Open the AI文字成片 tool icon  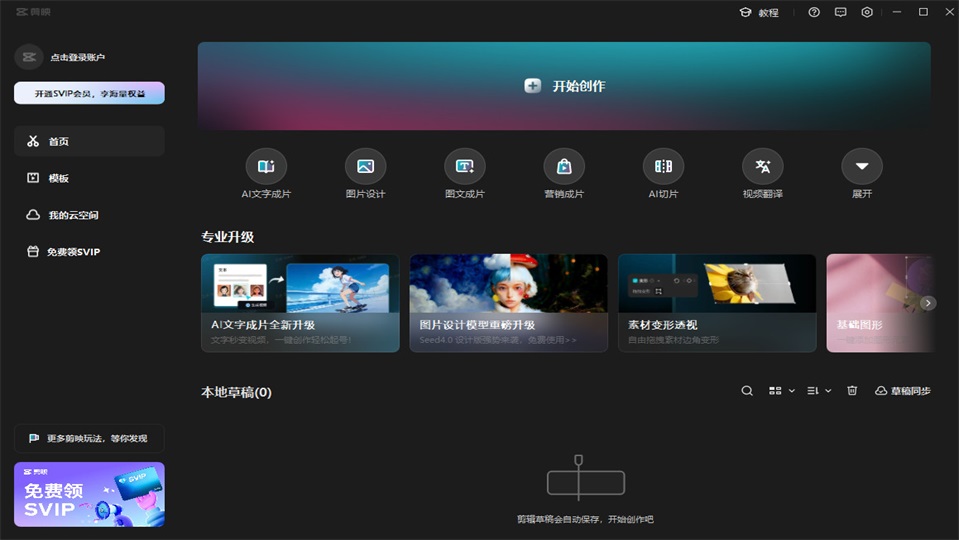[266, 166]
